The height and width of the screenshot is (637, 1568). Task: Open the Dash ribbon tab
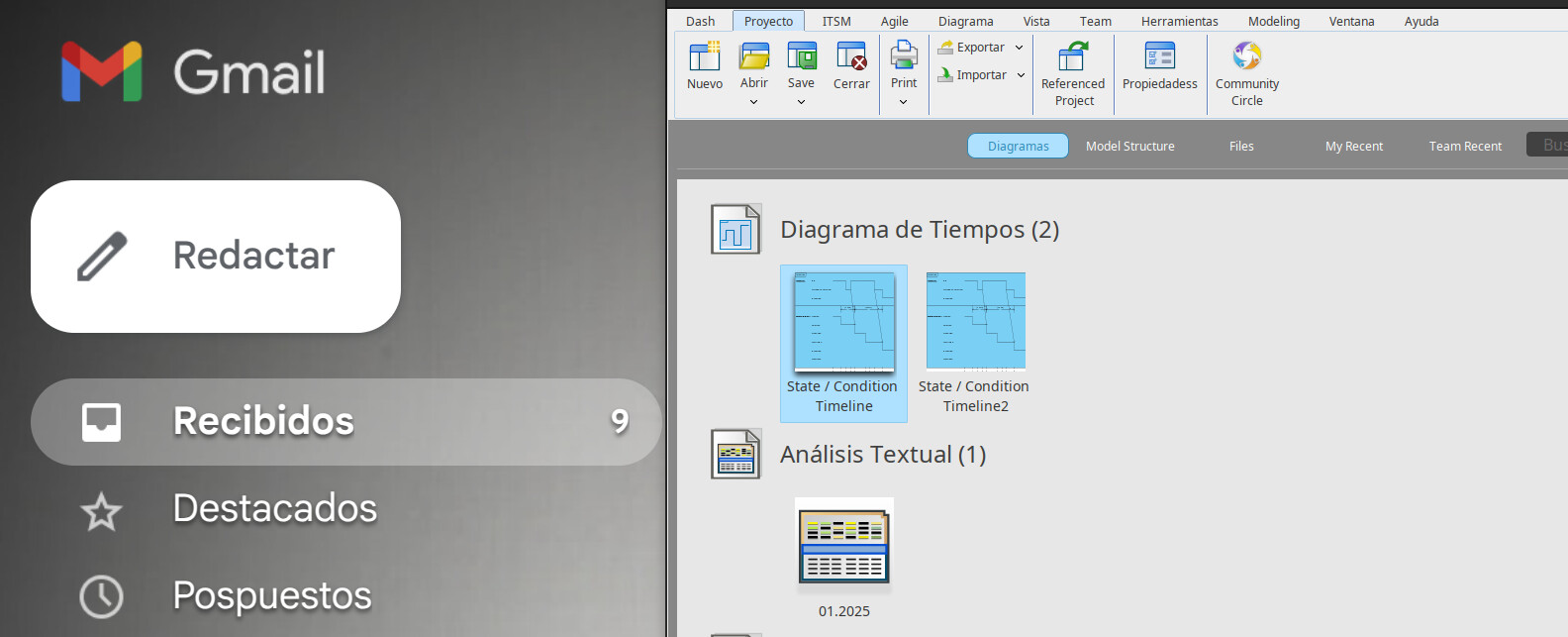click(700, 21)
